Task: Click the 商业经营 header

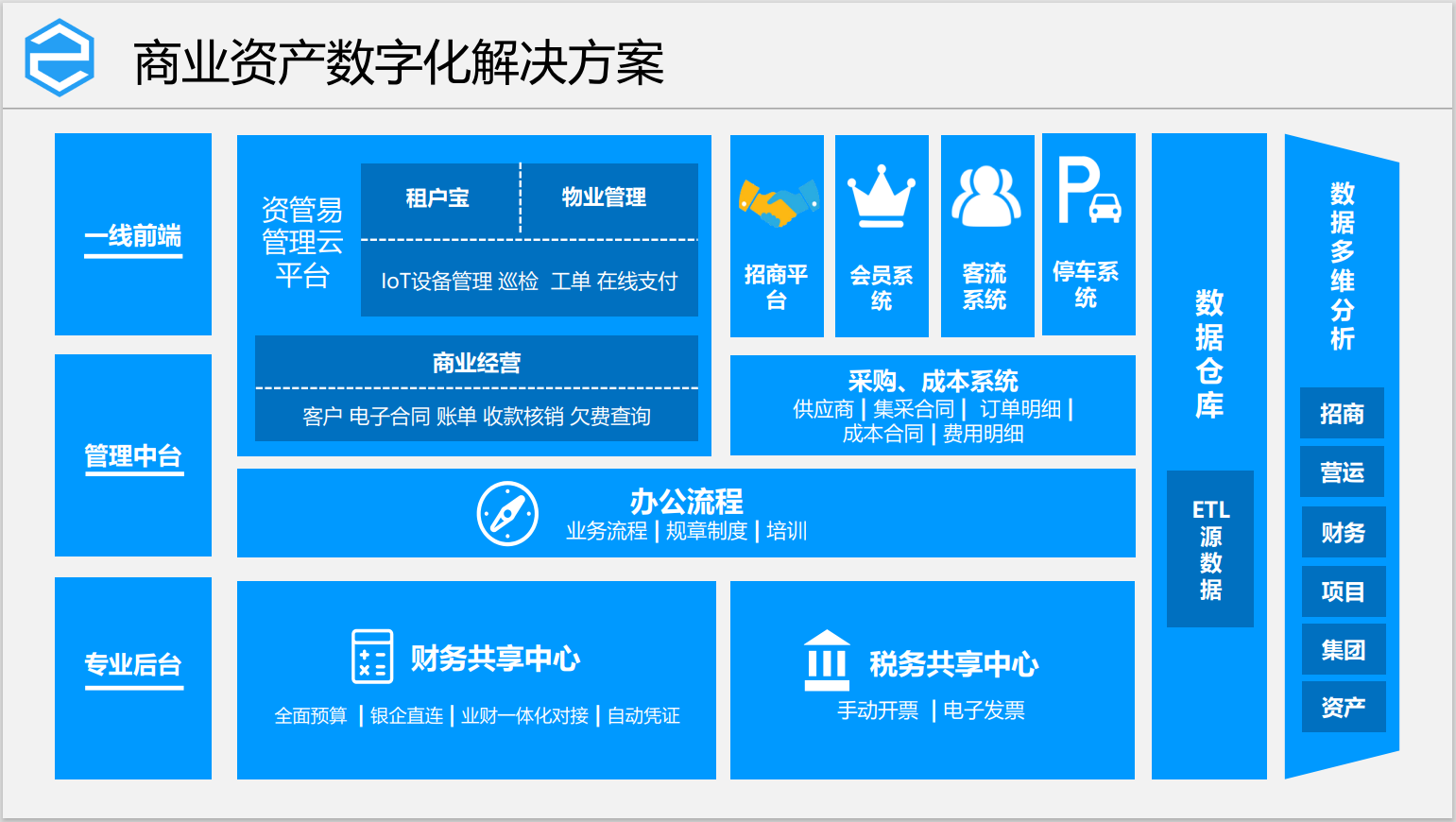Action: (476, 363)
